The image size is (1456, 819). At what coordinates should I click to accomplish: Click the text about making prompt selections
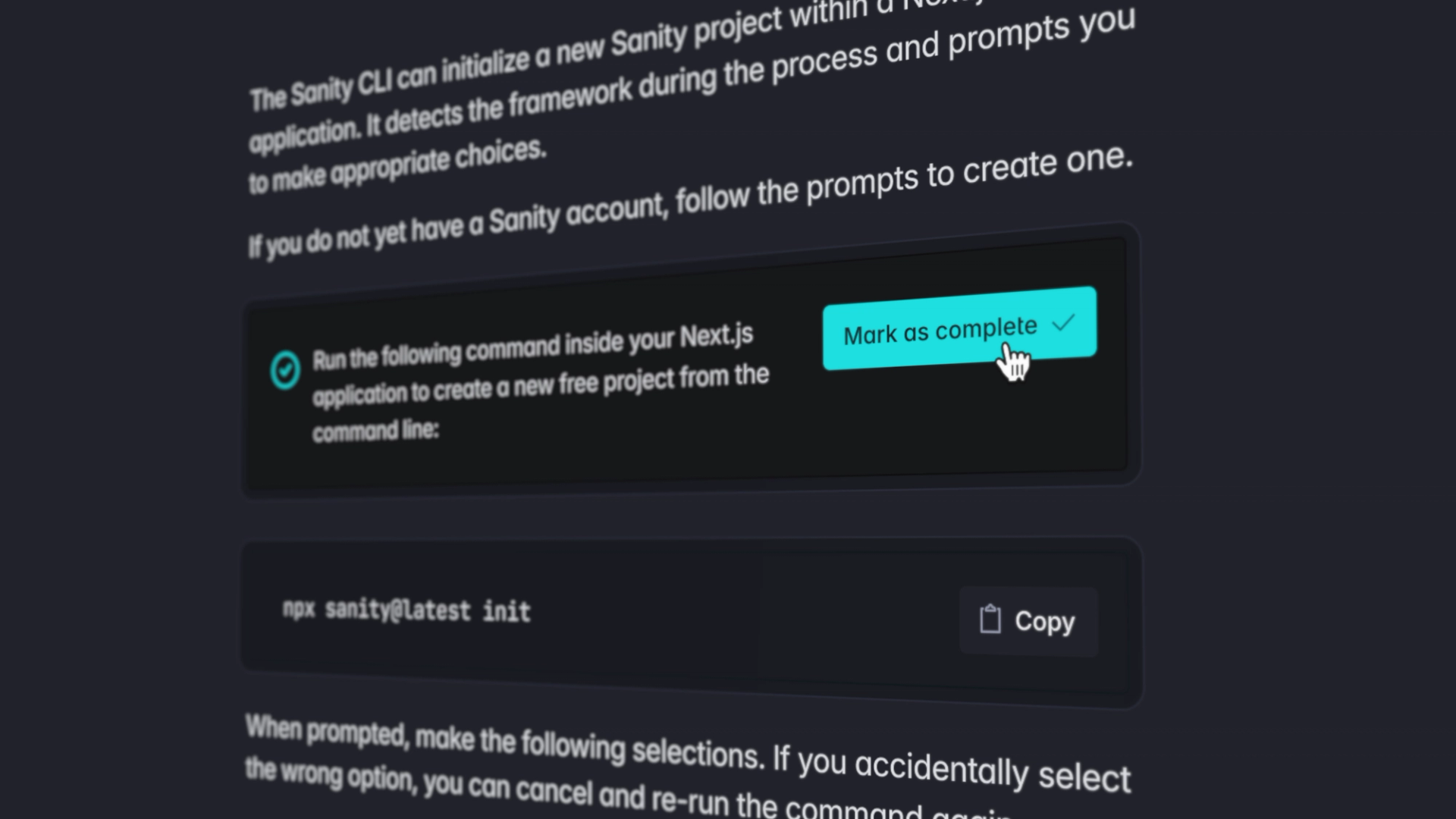(682, 758)
